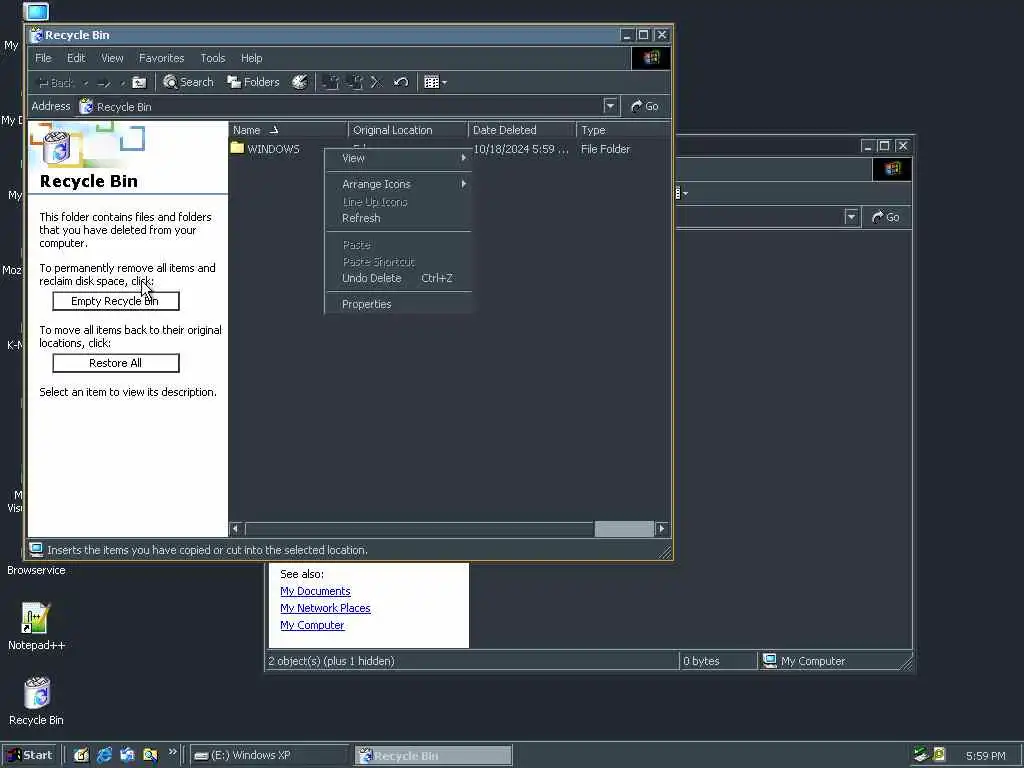Open the Back history dropdown arrow
The height and width of the screenshot is (768, 1024).
click(86, 83)
